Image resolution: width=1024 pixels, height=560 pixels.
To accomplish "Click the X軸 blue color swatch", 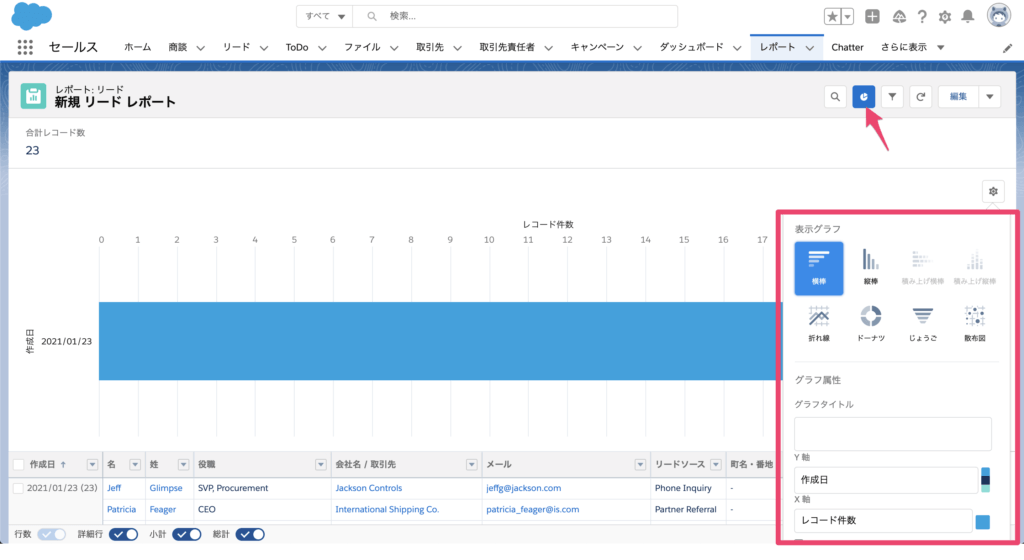I will click(x=982, y=521).
